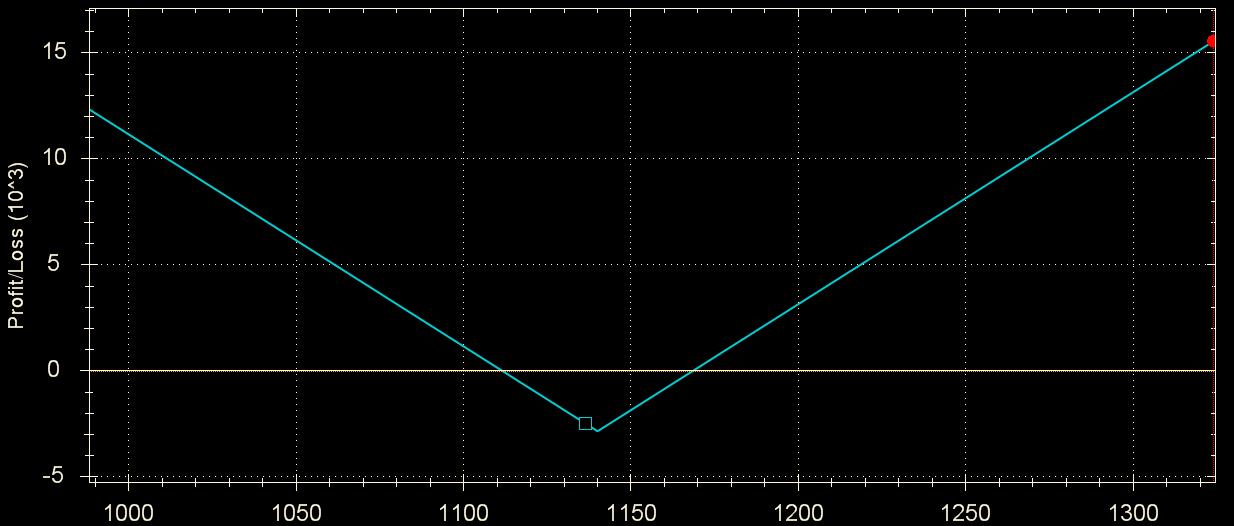Click the red dot at the line's end

coord(1212,41)
